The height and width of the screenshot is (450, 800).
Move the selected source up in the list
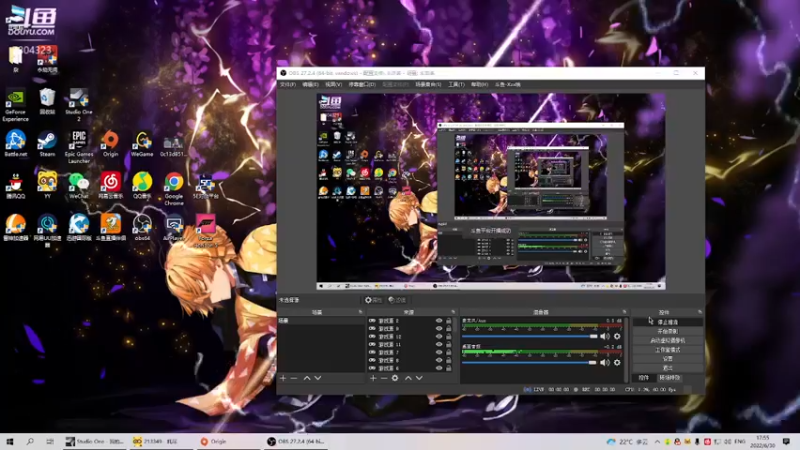(x=408, y=378)
